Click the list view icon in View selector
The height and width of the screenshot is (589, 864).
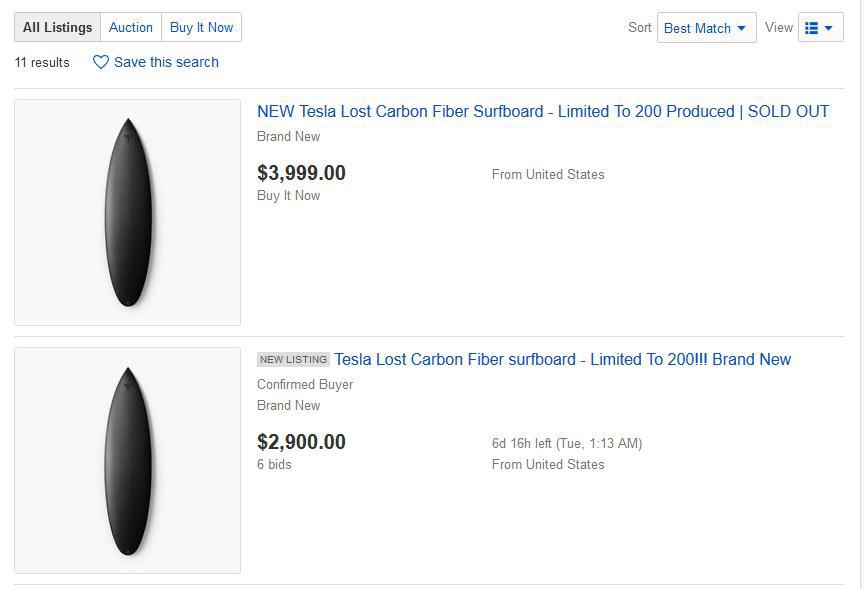[812, 28]
